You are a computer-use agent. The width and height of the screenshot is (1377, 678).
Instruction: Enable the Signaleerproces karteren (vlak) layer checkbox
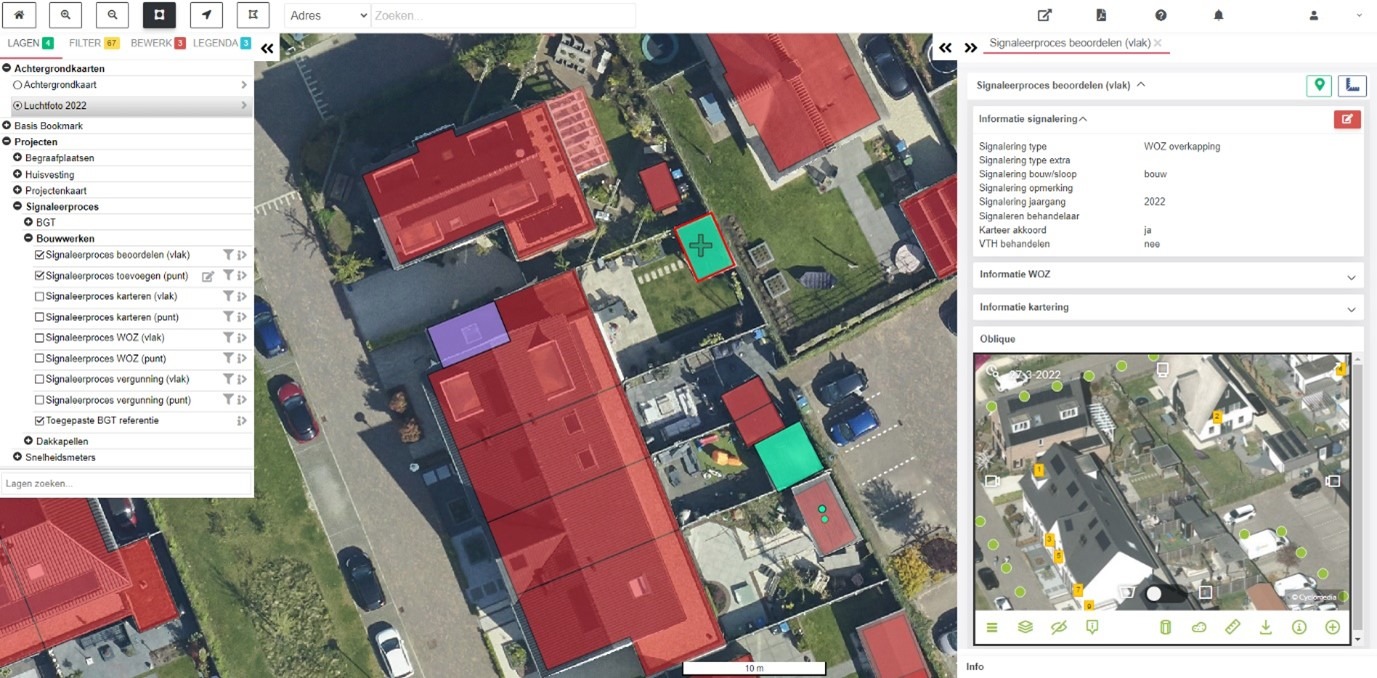tap(39, 297)
